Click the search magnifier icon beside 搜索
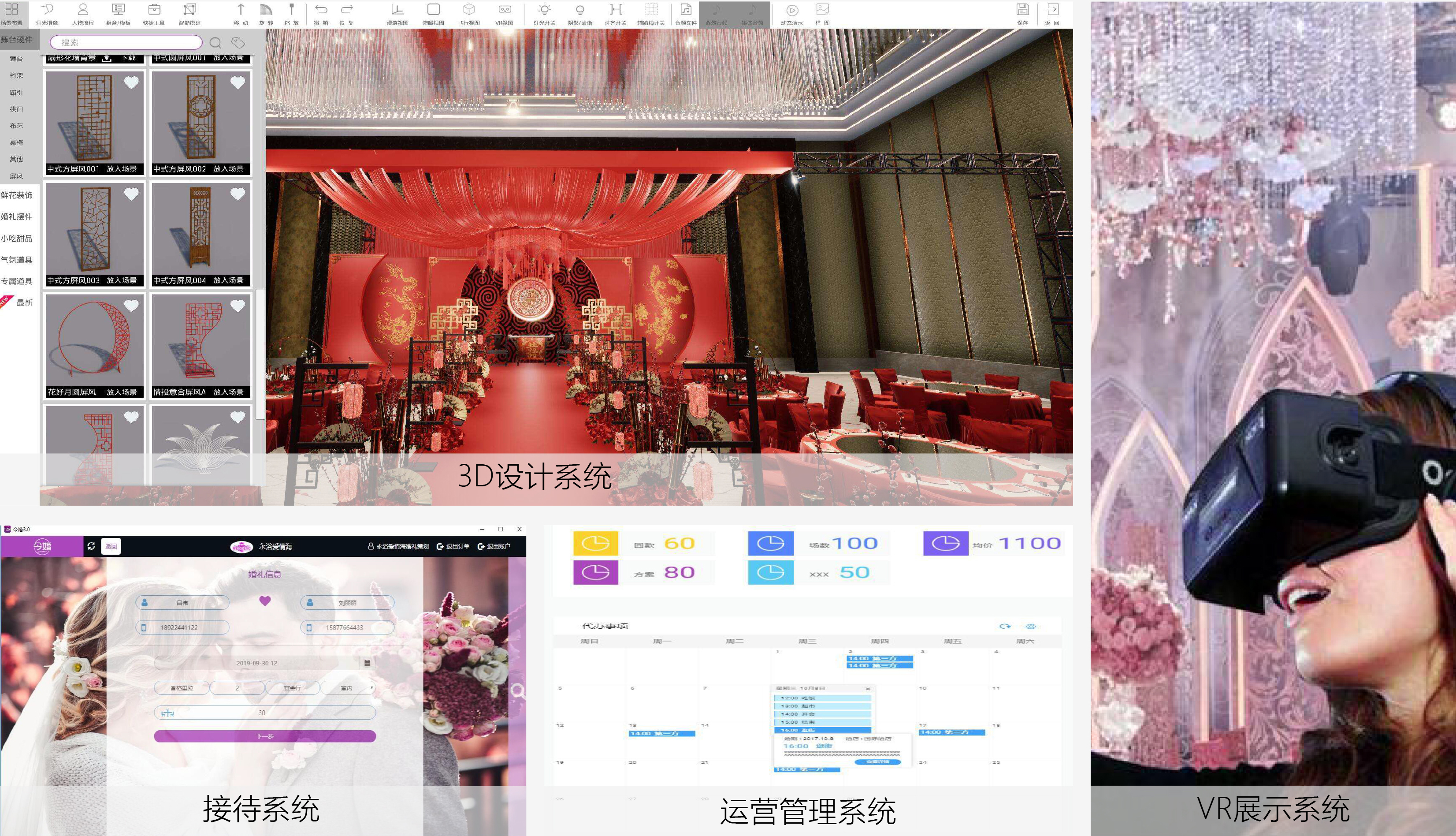Viewport: 1456px width, 836px height. coord(215,42)
